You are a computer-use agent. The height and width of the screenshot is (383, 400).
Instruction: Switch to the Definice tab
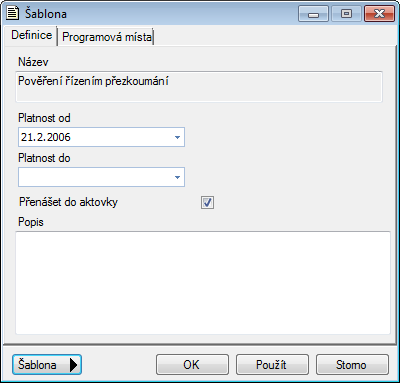31,35
